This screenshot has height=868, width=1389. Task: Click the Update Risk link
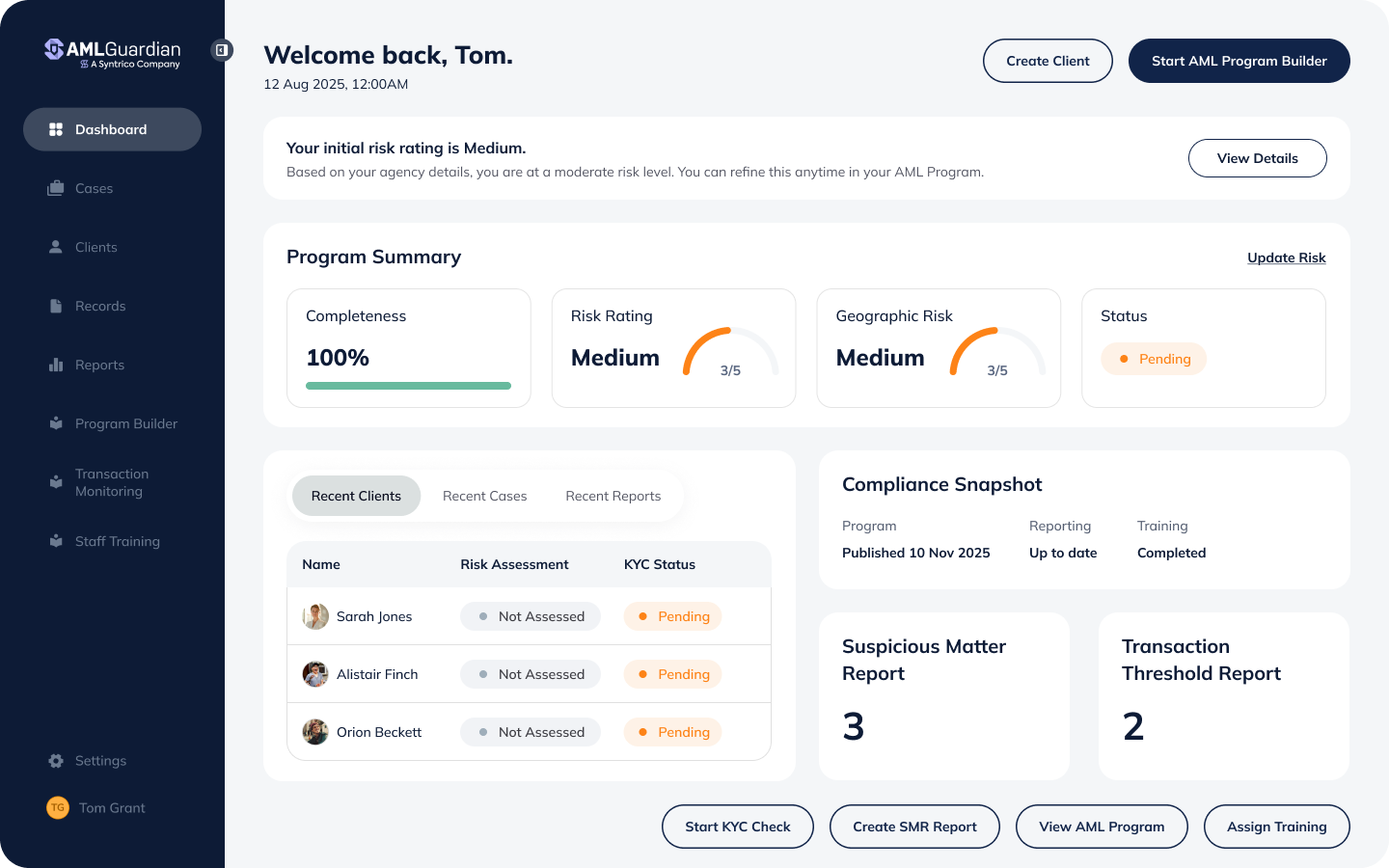point(1286,258)
